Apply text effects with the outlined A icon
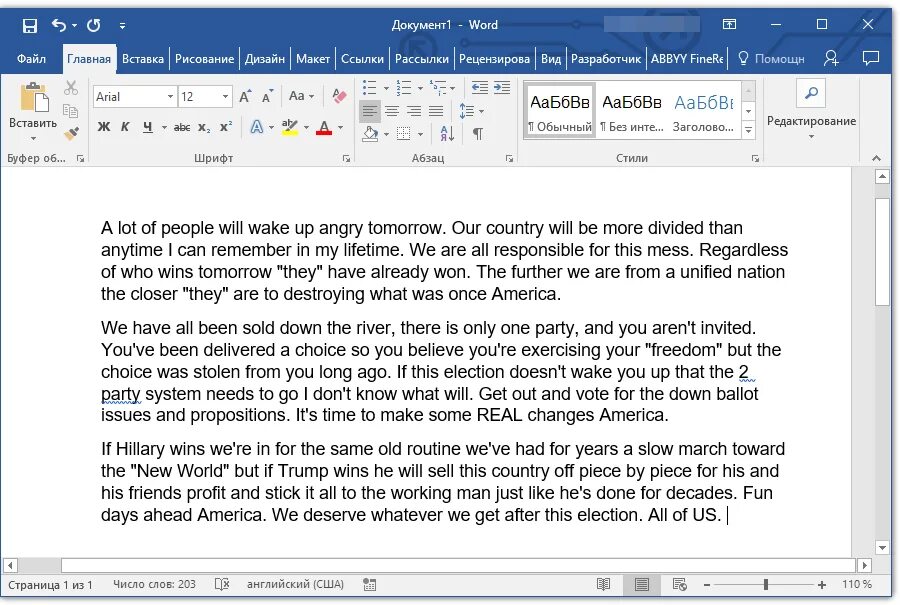Viewport: 900px width, 605px height. [257, 127]
